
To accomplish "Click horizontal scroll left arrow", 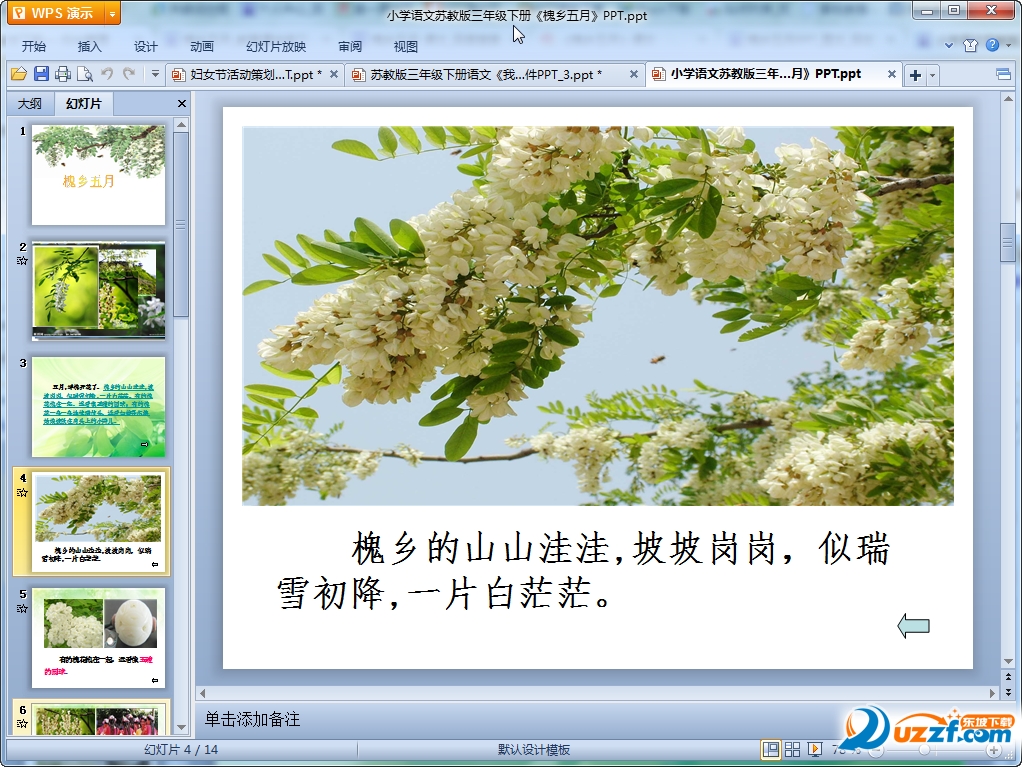I will pyautogui.click(x=203, y=693).
